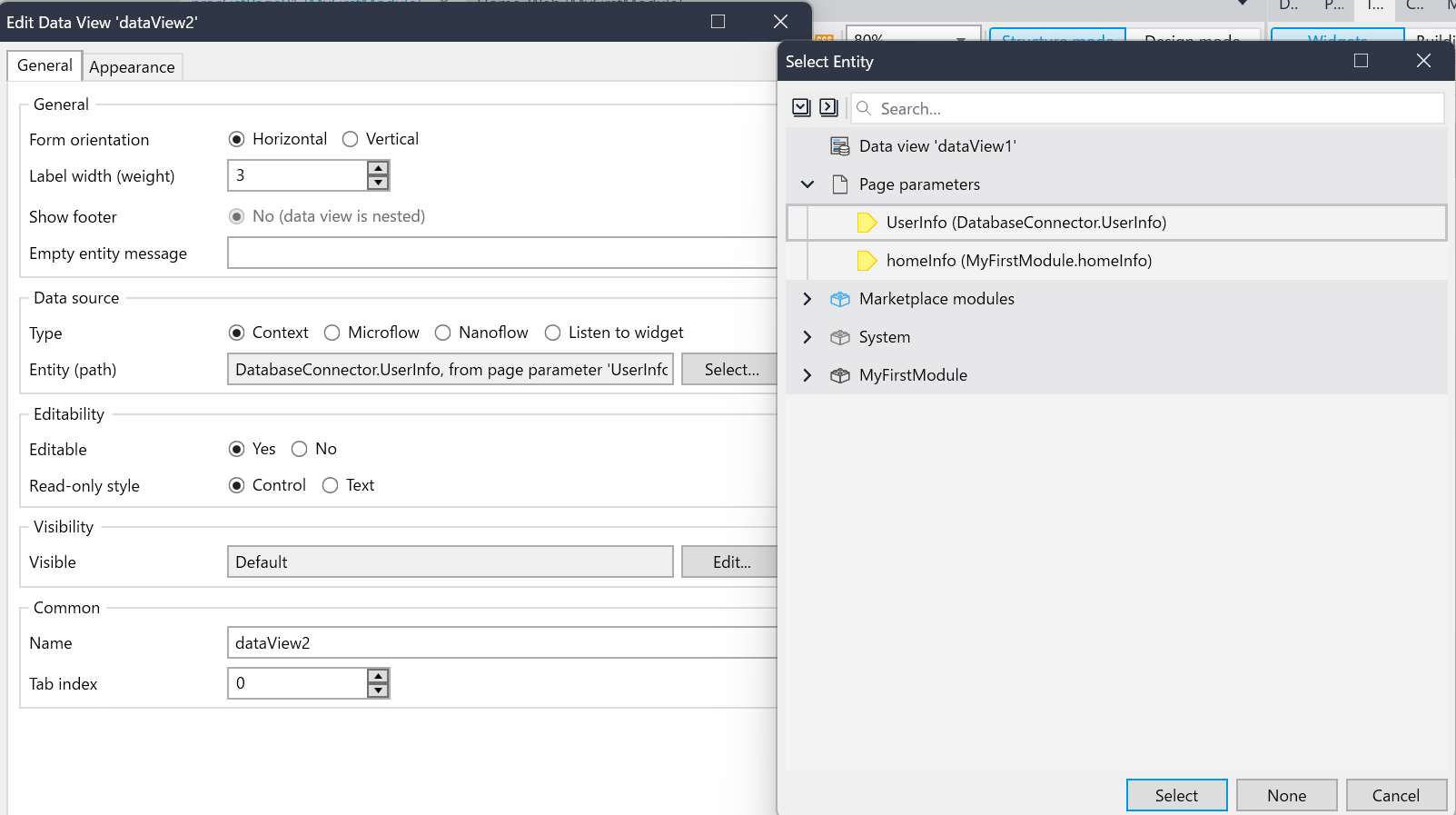The width and height of the screenshot is (1456, 815).
Task: Collapse the Page parameters tree node
Action: click(x=807, y=184)
